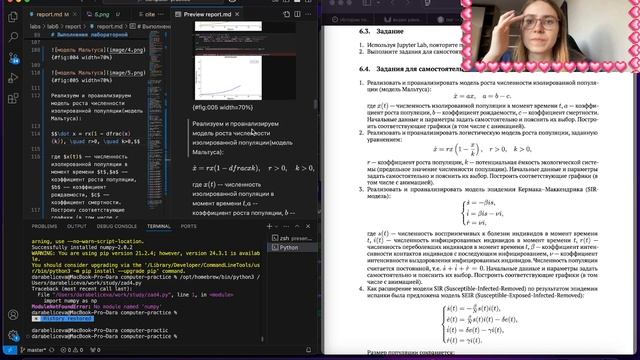Click the master branch in the status bar
The image size is (640, 360).
[x=33, y=350]
